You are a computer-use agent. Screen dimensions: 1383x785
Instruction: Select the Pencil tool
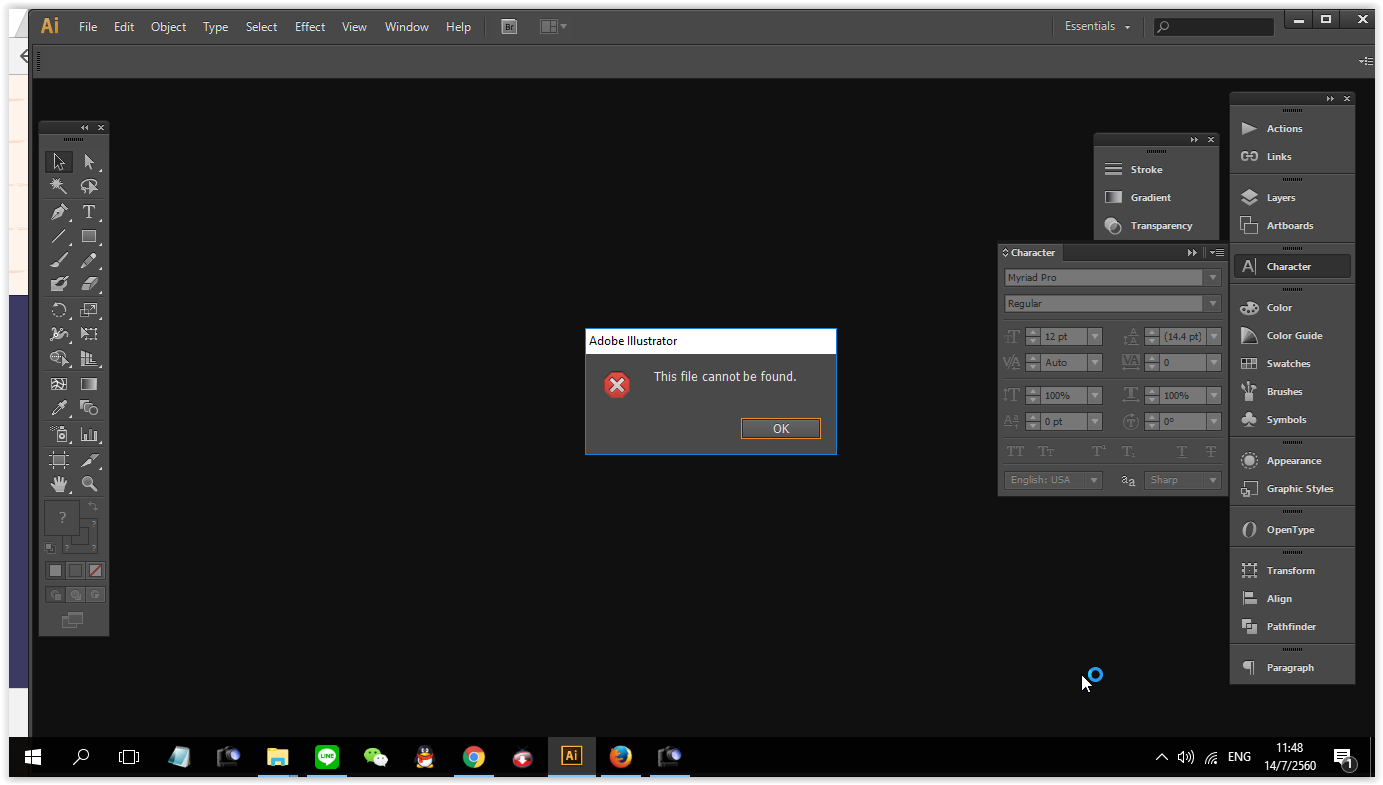89,261
